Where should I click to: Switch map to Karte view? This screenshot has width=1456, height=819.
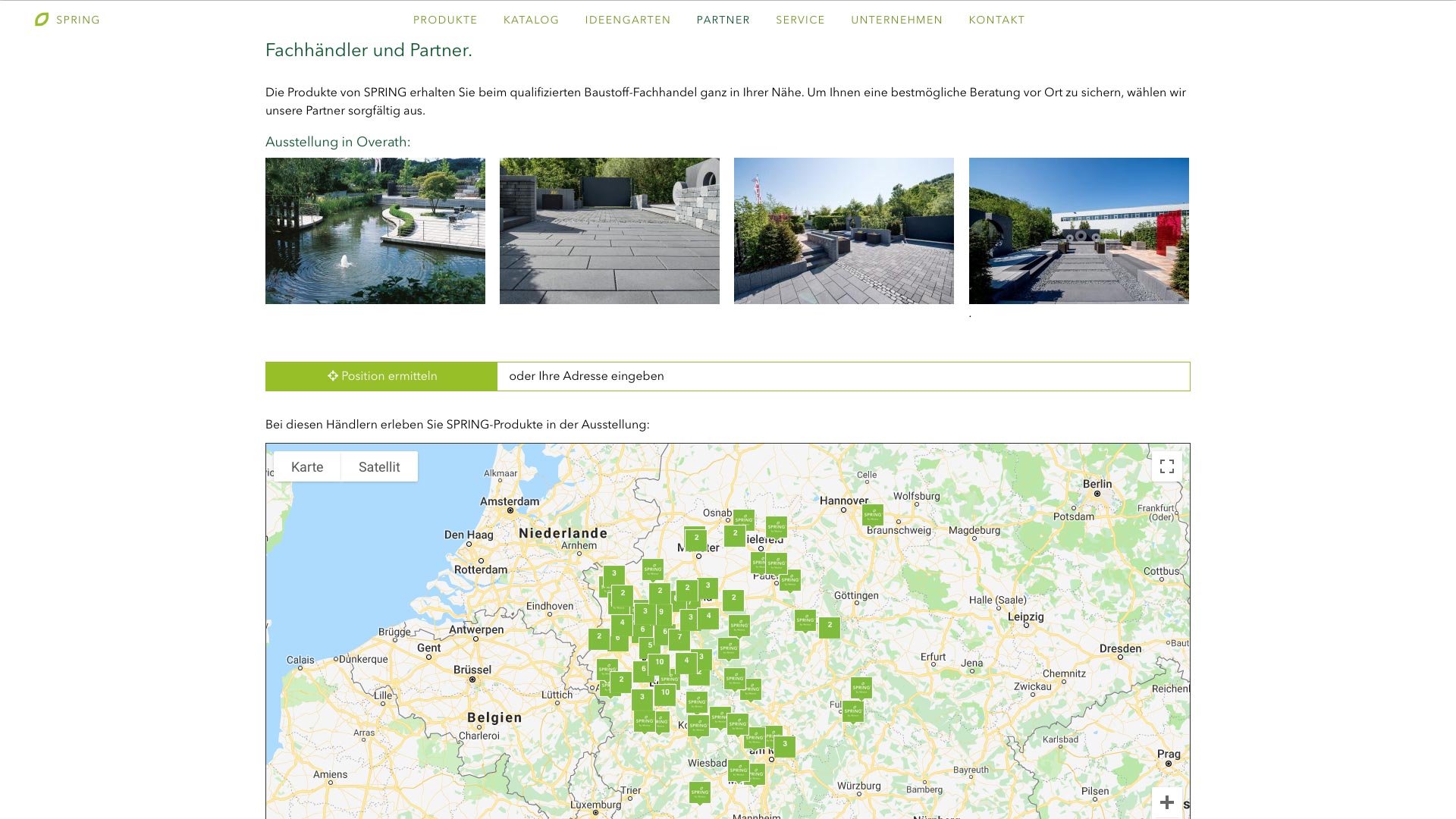pyautogui.click(x=307, y=466)
